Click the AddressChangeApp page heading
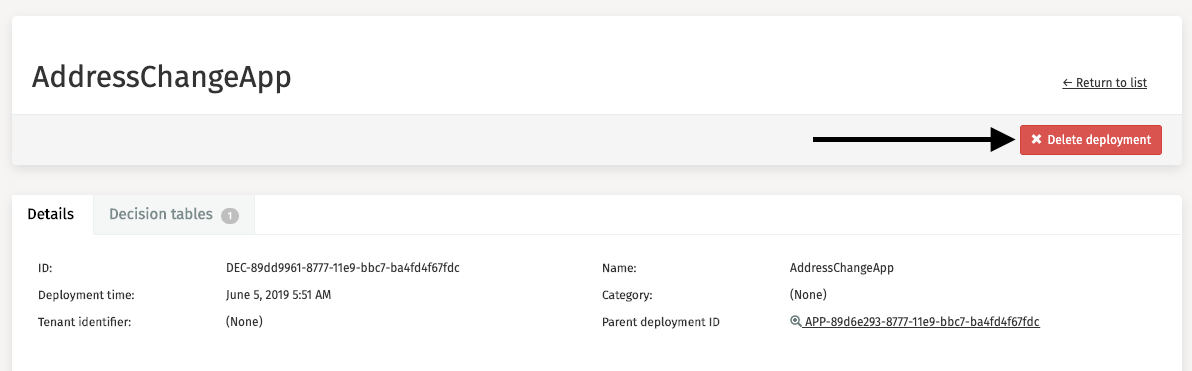Viewport: 1192px width, 371px height. click(161, 78)
